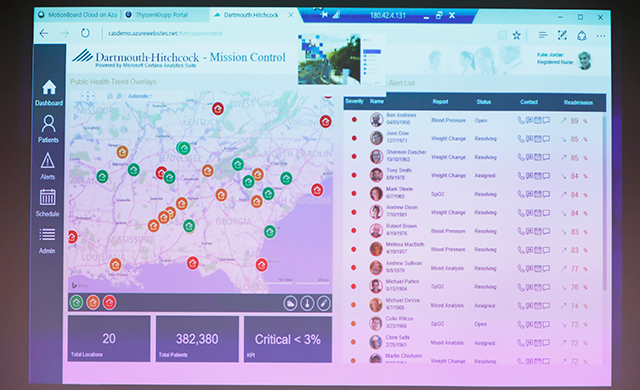640x390 pixels.
Task: Sort alert list by Severity column
Action: tap(354, 101)
